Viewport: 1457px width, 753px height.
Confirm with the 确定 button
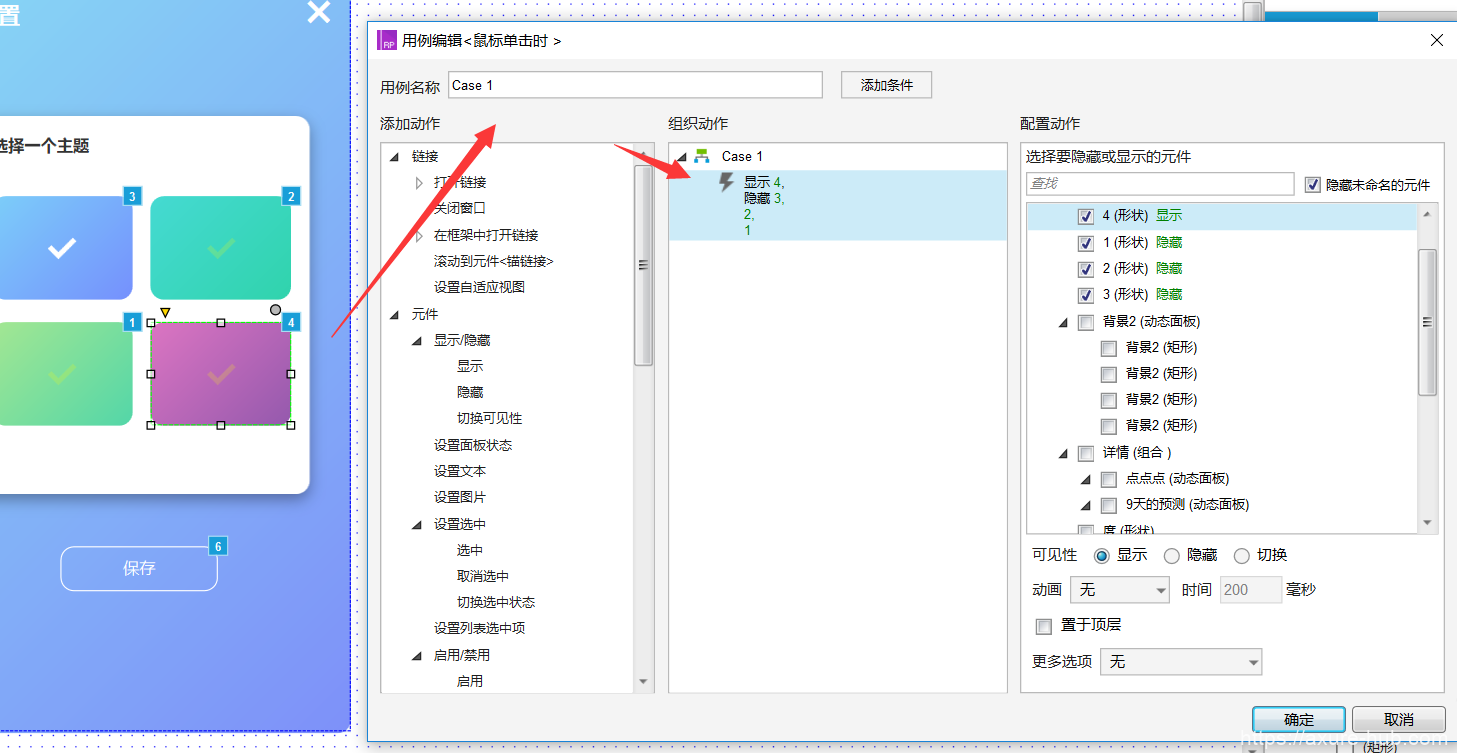click(1299, 720)
